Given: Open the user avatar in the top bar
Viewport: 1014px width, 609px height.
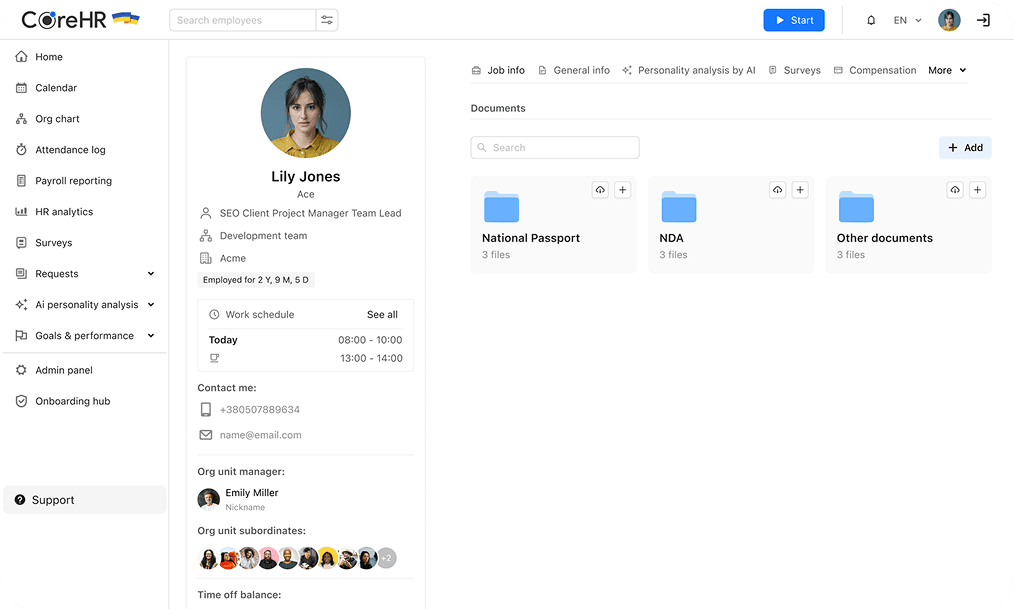Looking at the screenshot, I should coord(949,20).
